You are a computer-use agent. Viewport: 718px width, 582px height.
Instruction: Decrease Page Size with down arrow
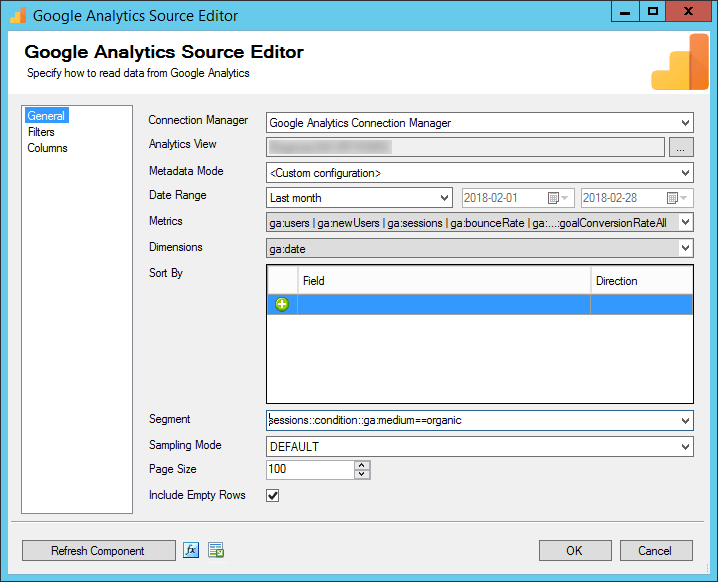(x=362, y=474)
